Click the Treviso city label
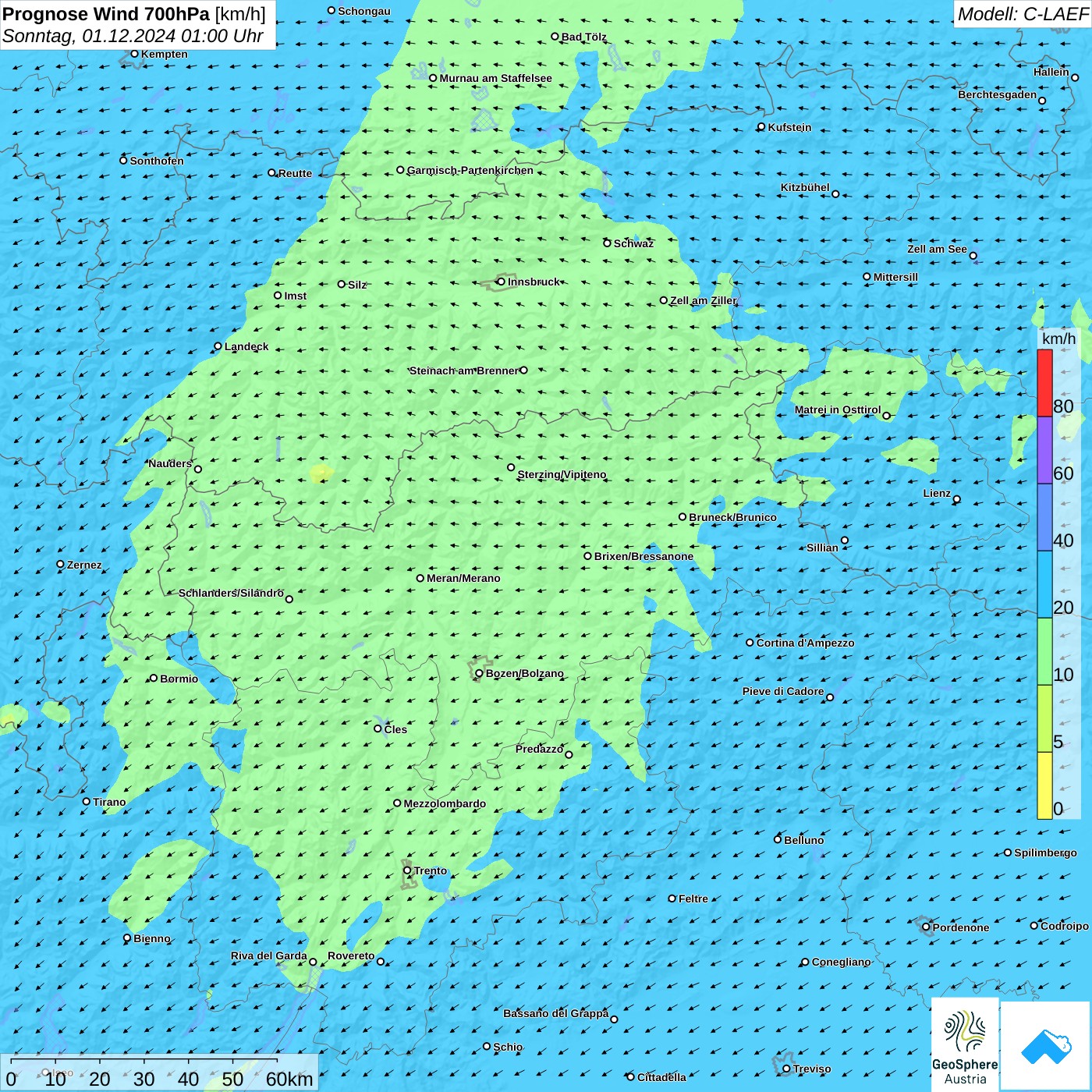Screen dimensions: 1092x1092 (811, 1069)
